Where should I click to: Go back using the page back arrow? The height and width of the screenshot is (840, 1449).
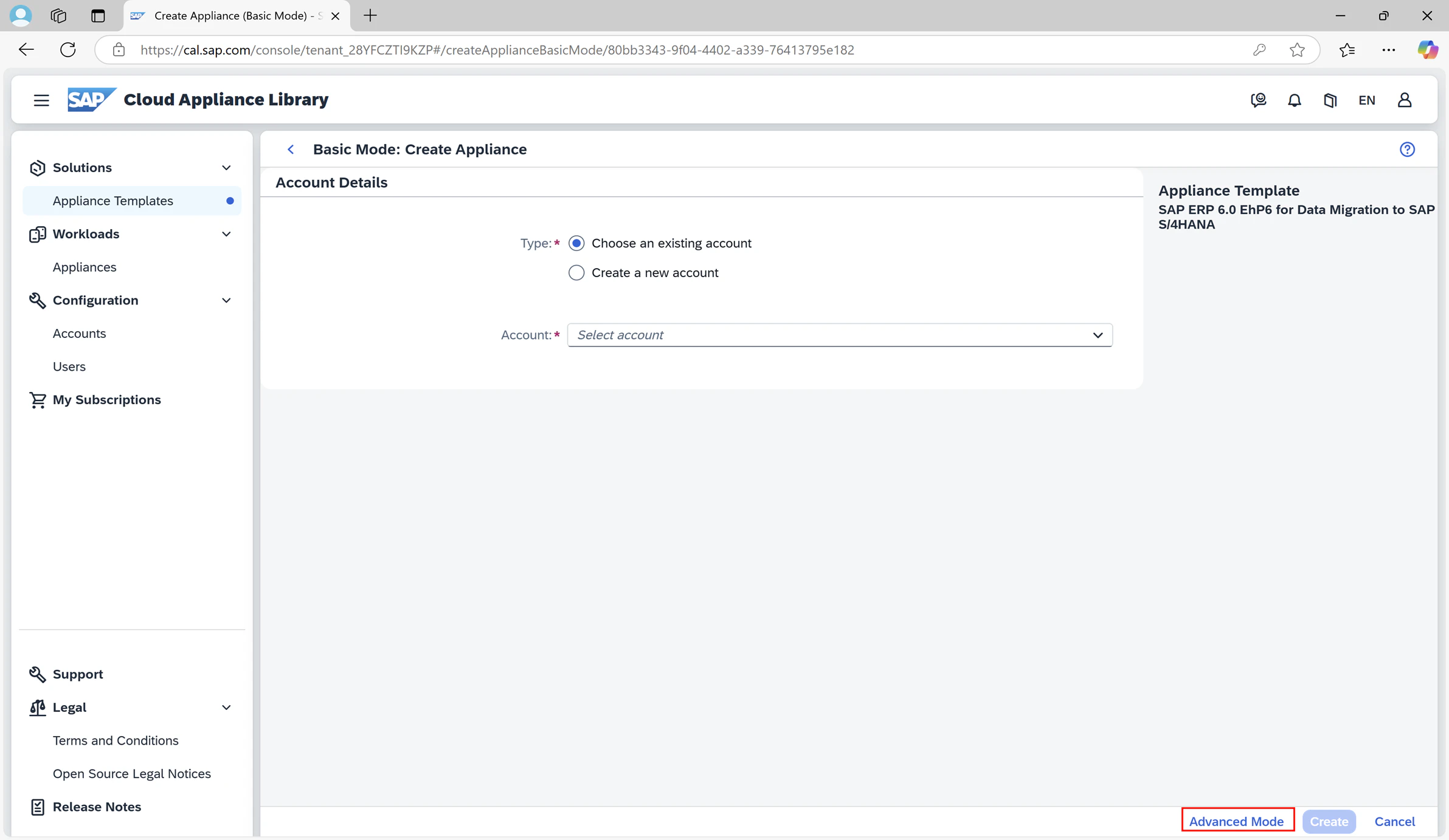(x=291, y=150)
